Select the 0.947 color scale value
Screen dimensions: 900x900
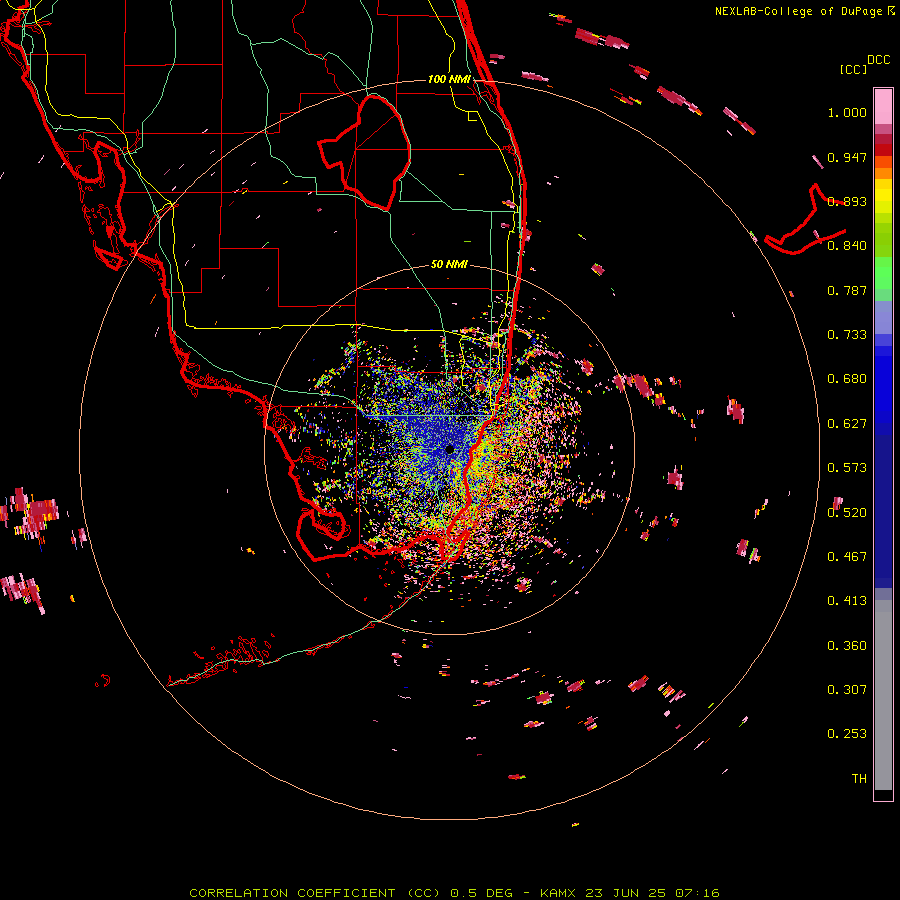click(847, 157)
